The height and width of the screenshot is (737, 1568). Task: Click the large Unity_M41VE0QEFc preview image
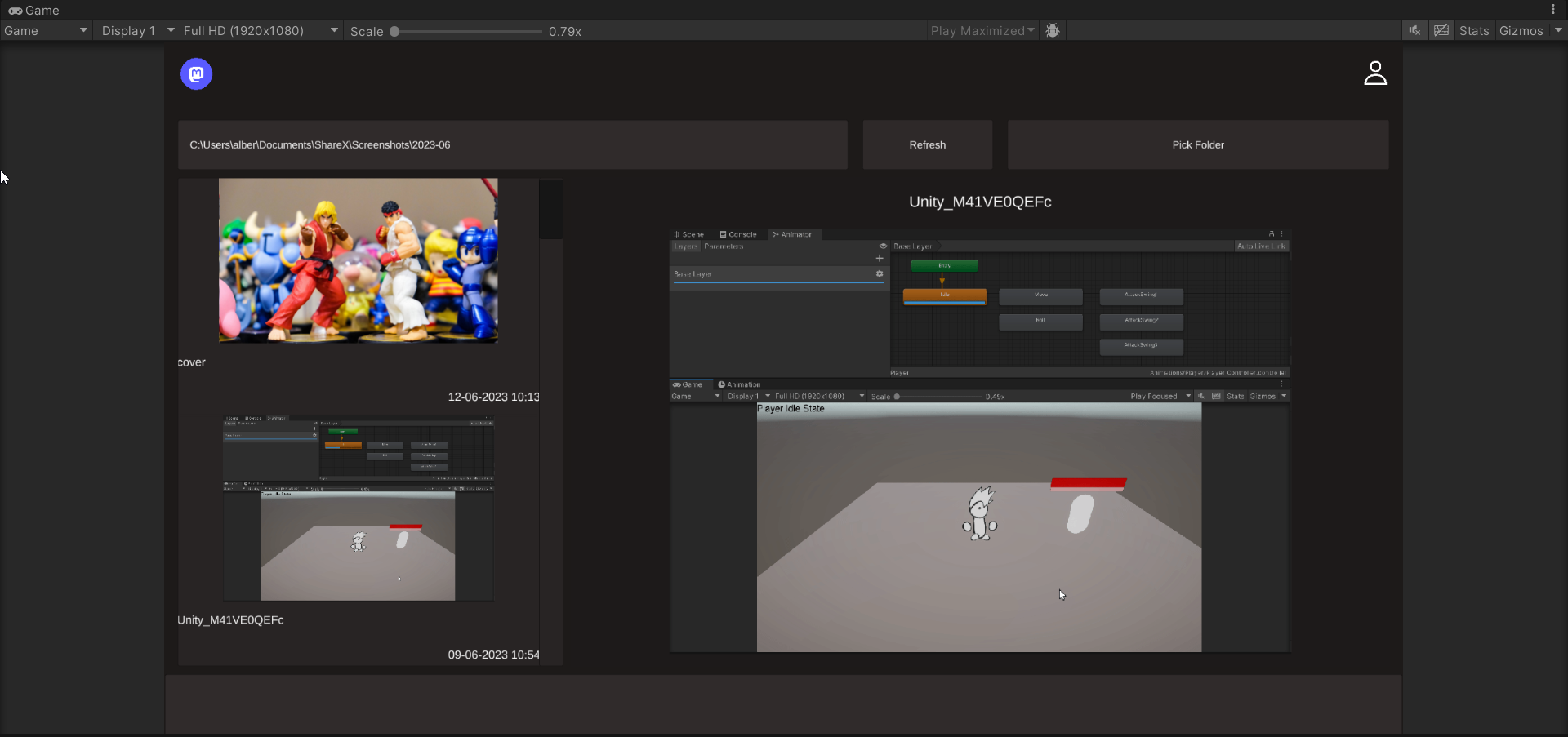pos(979,441)
